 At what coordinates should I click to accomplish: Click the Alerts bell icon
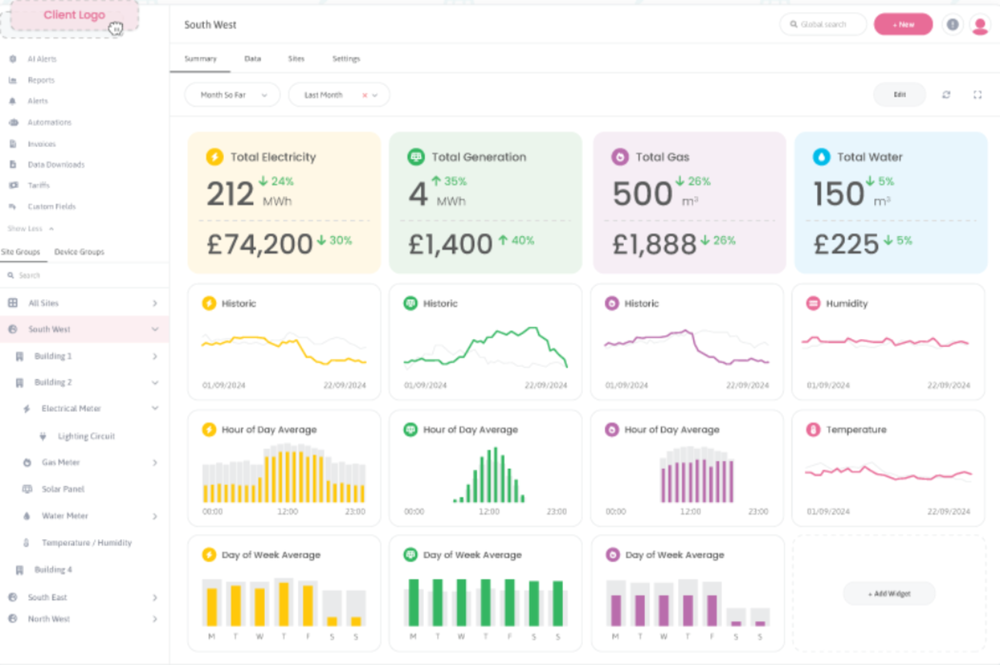(x=13, y=101)
